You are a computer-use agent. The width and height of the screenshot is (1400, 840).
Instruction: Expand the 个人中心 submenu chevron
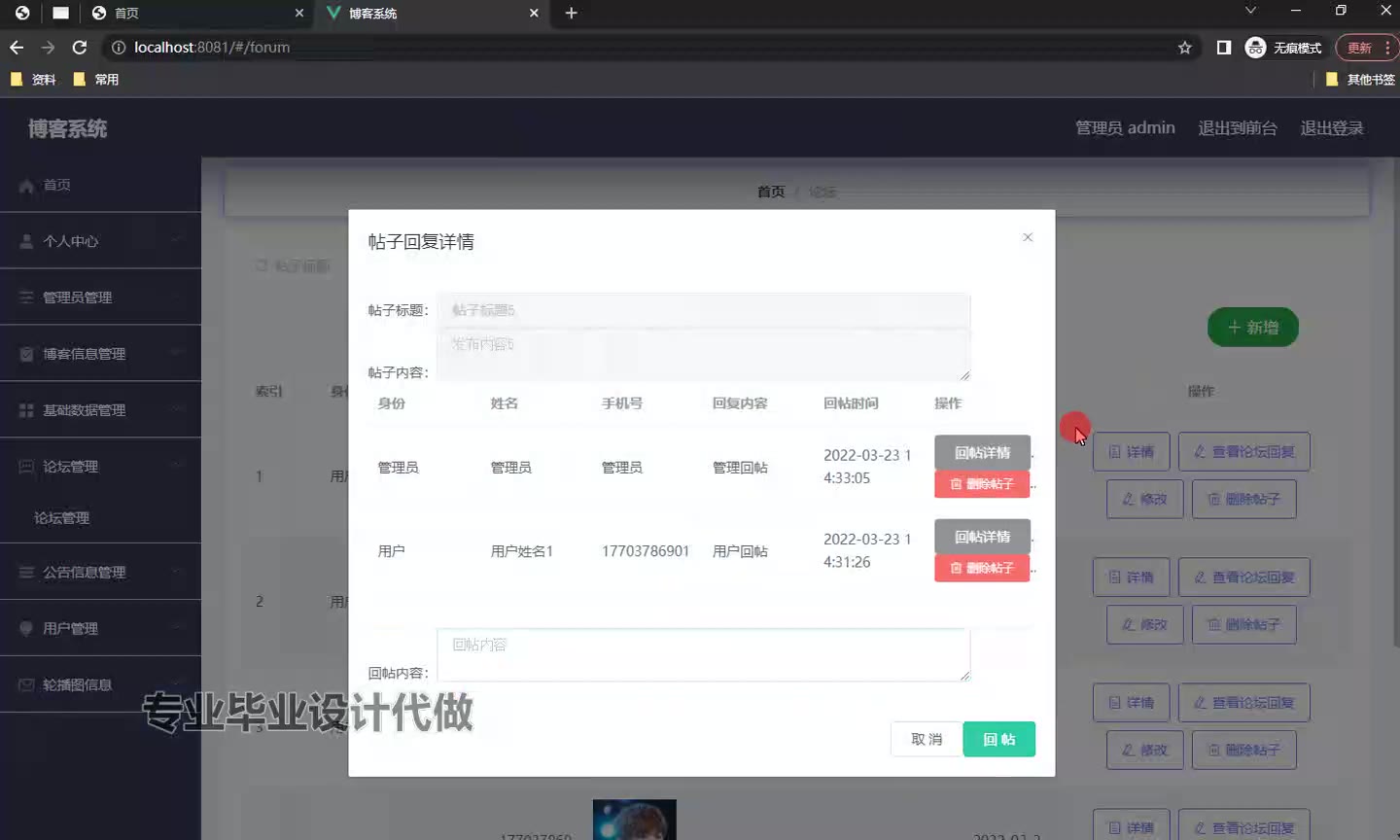[177, 241]
